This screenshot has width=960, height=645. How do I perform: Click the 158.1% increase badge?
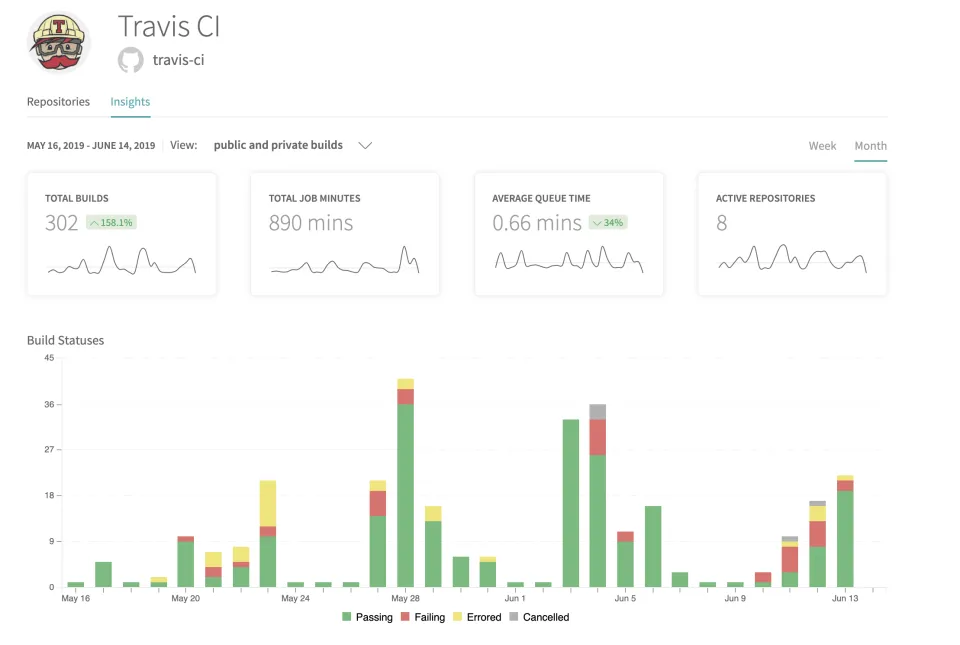coord(111,223)
